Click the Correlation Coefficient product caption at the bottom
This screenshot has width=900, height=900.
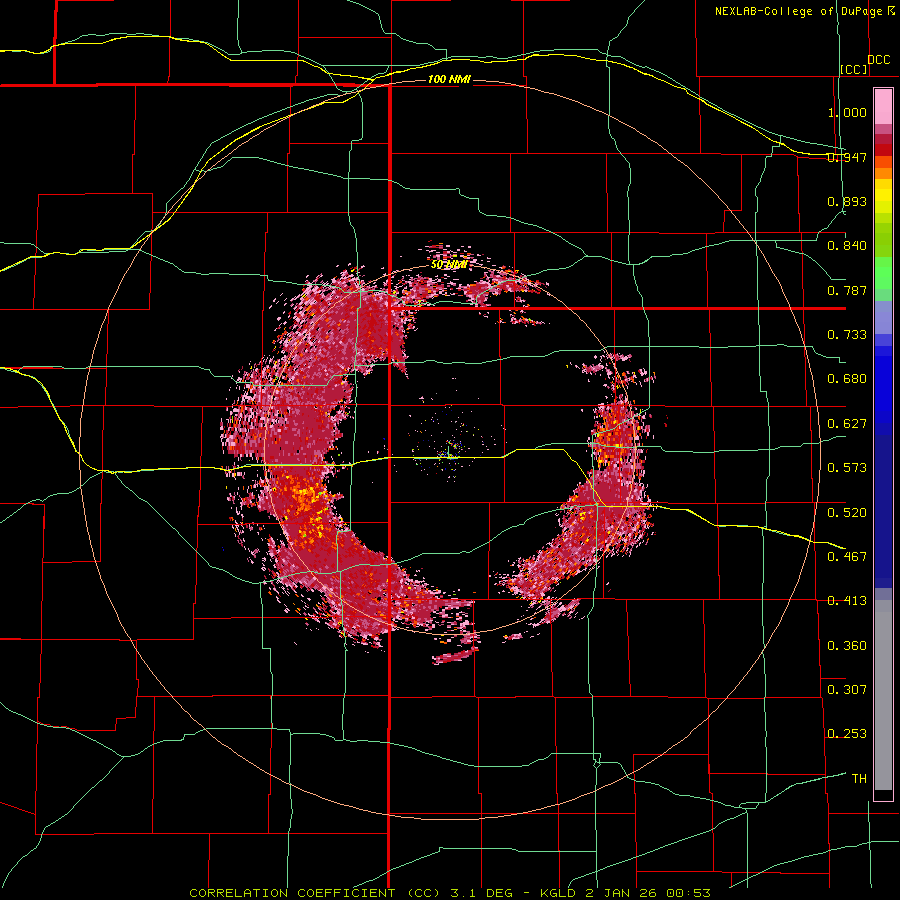[x=450, y=893]
